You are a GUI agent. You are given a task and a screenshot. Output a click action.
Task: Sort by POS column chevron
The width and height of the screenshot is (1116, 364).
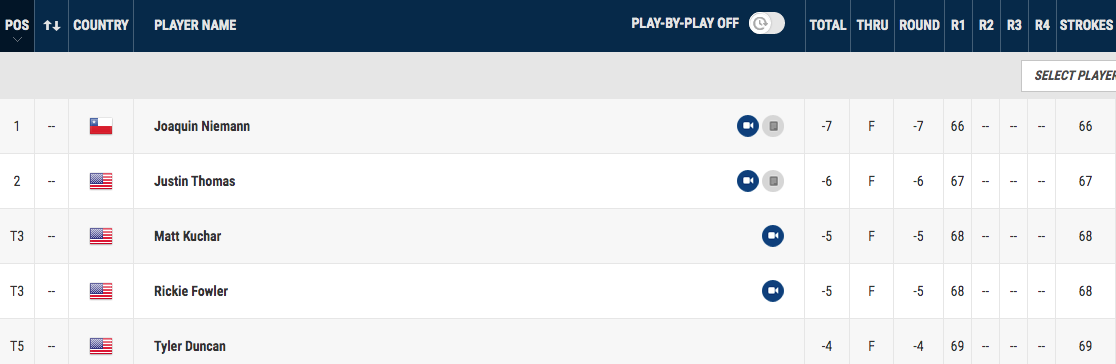[17, 38]
